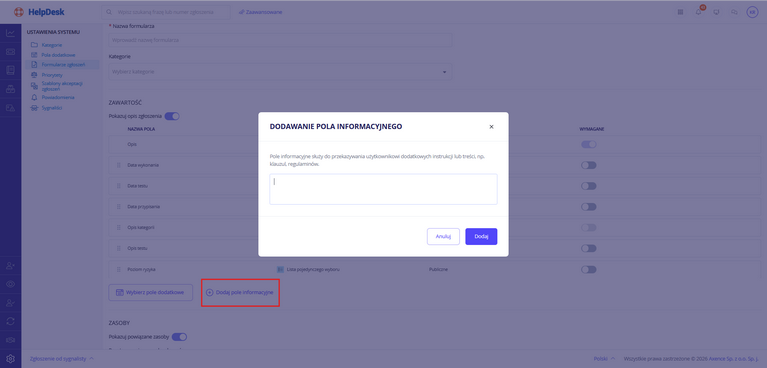
Task: Open Pola dodatkowe in settings menu
Action: (x=58, y=55)
